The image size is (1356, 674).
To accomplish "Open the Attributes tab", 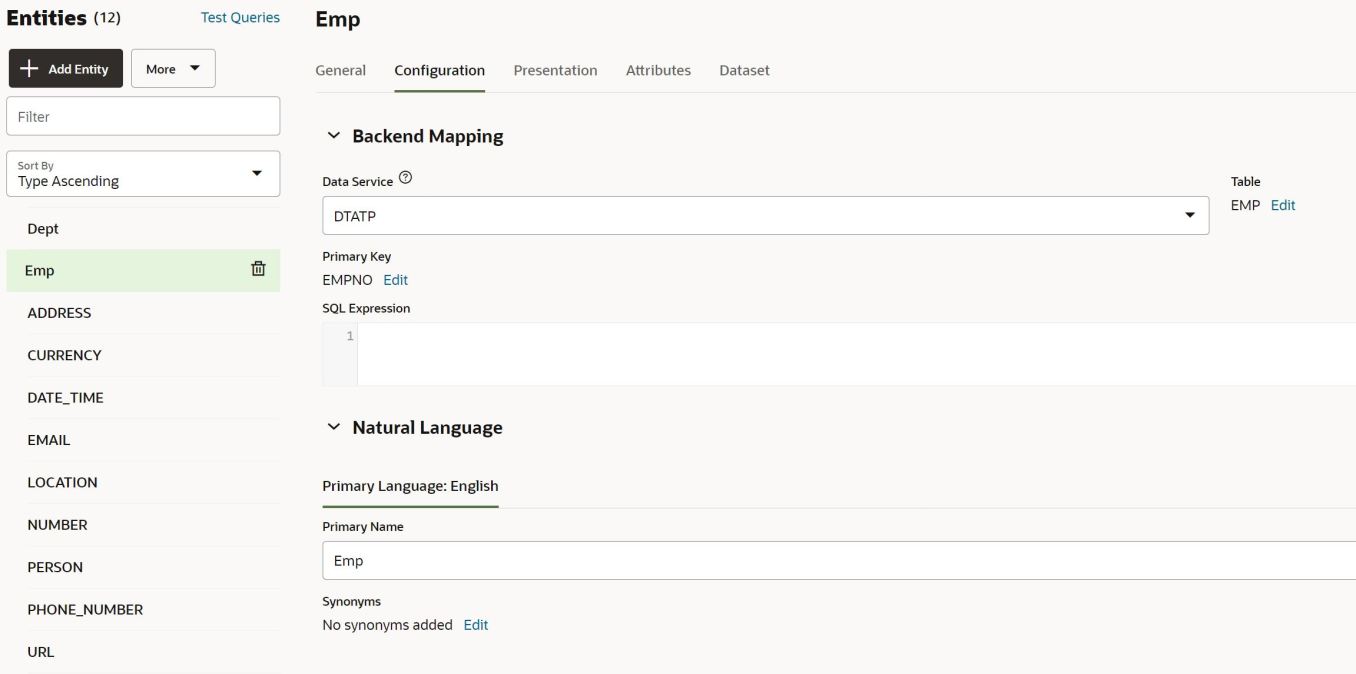I will 658,70.
